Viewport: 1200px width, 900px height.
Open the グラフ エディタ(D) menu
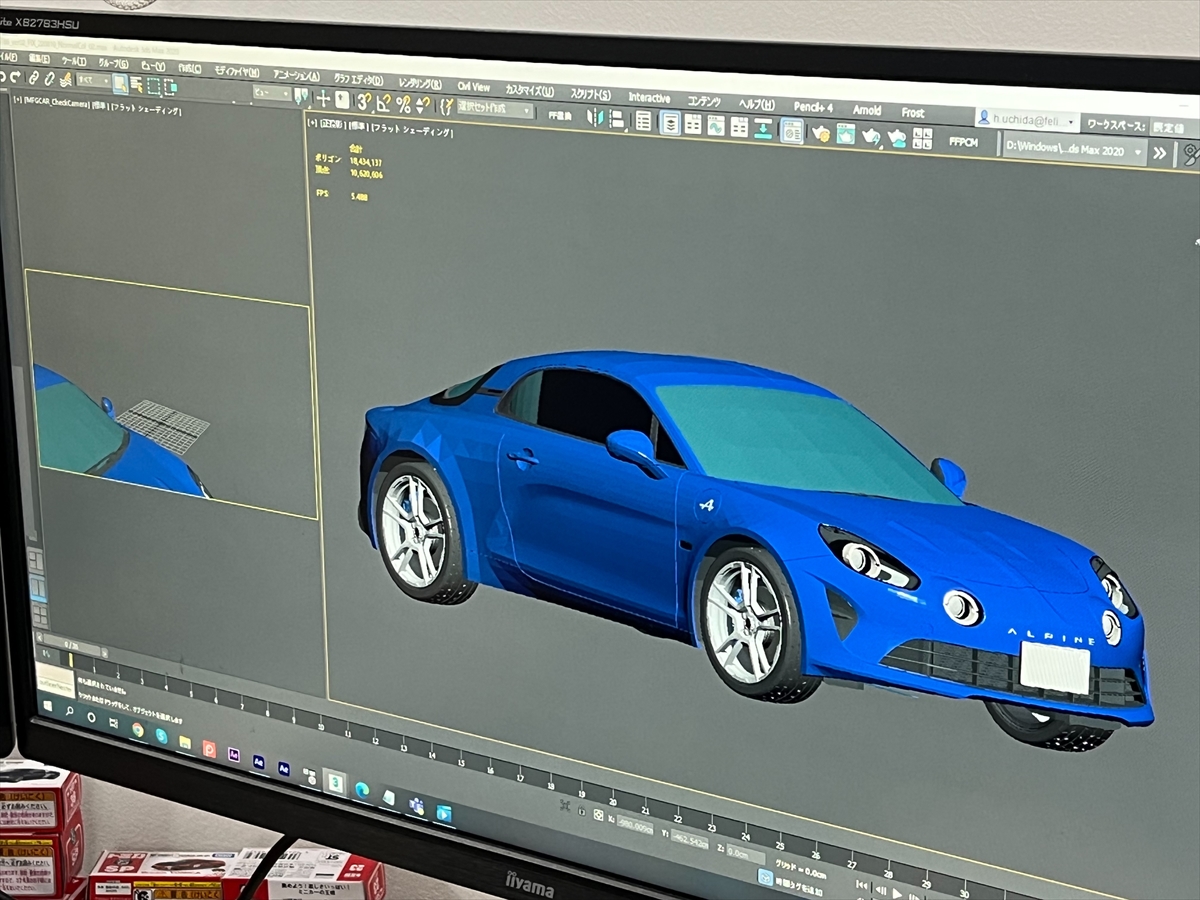[357, 80]
